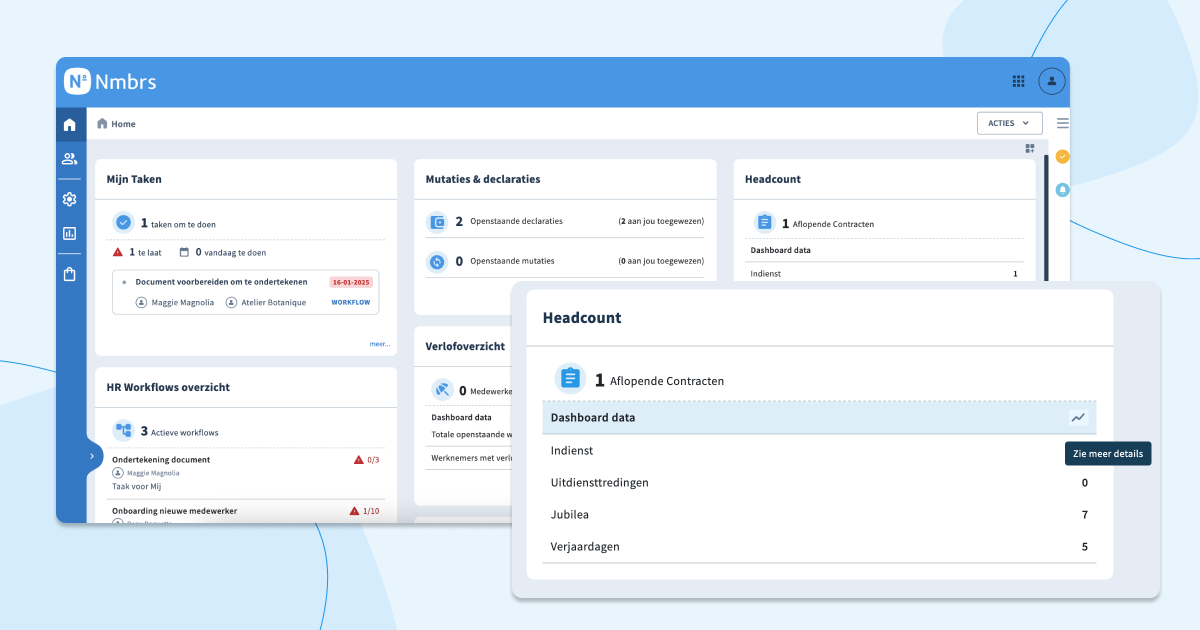The width and height of the screenshot is (1200, 630).
Task: Click the Verlofoverzicht widget title
Action: coord(465,347)
